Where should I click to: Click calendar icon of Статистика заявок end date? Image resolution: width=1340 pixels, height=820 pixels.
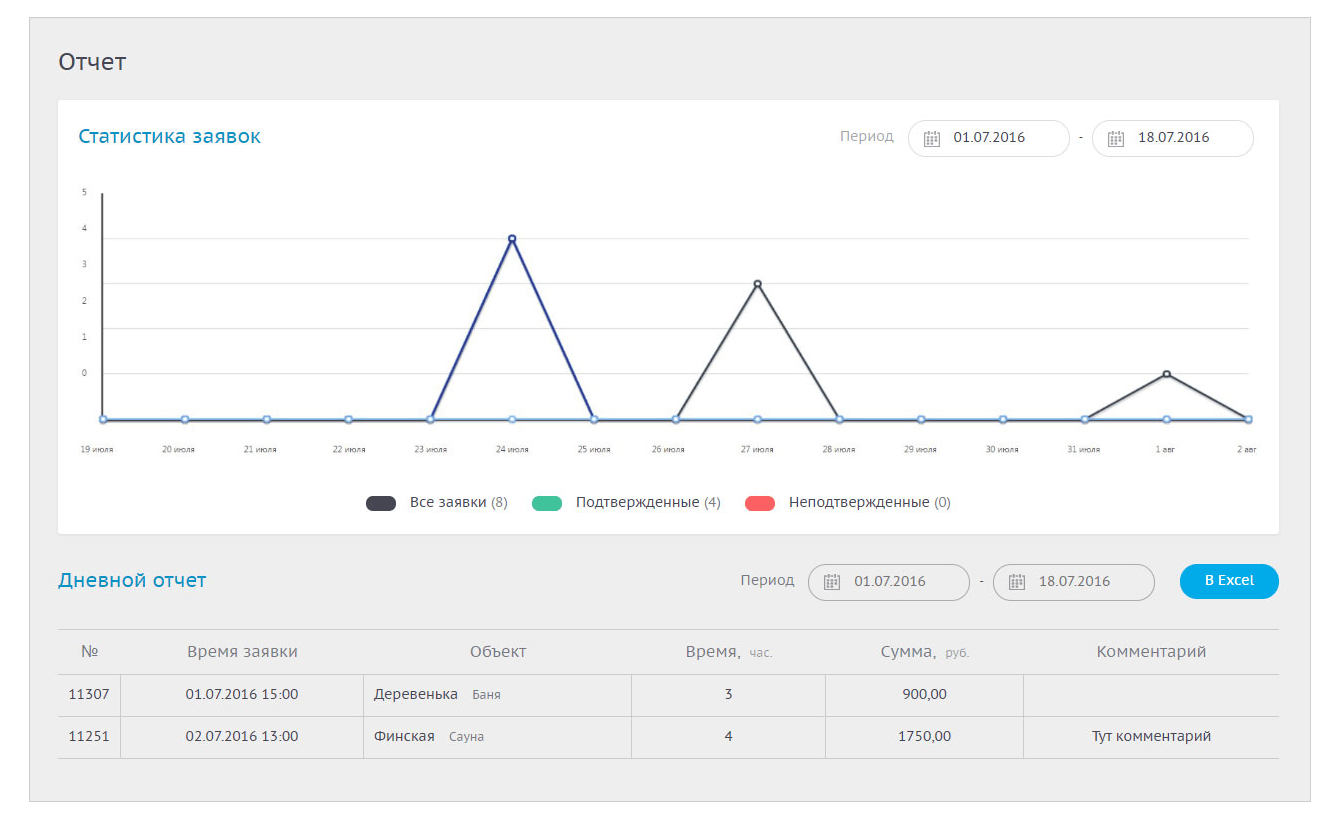click(x=1116, y=139)
